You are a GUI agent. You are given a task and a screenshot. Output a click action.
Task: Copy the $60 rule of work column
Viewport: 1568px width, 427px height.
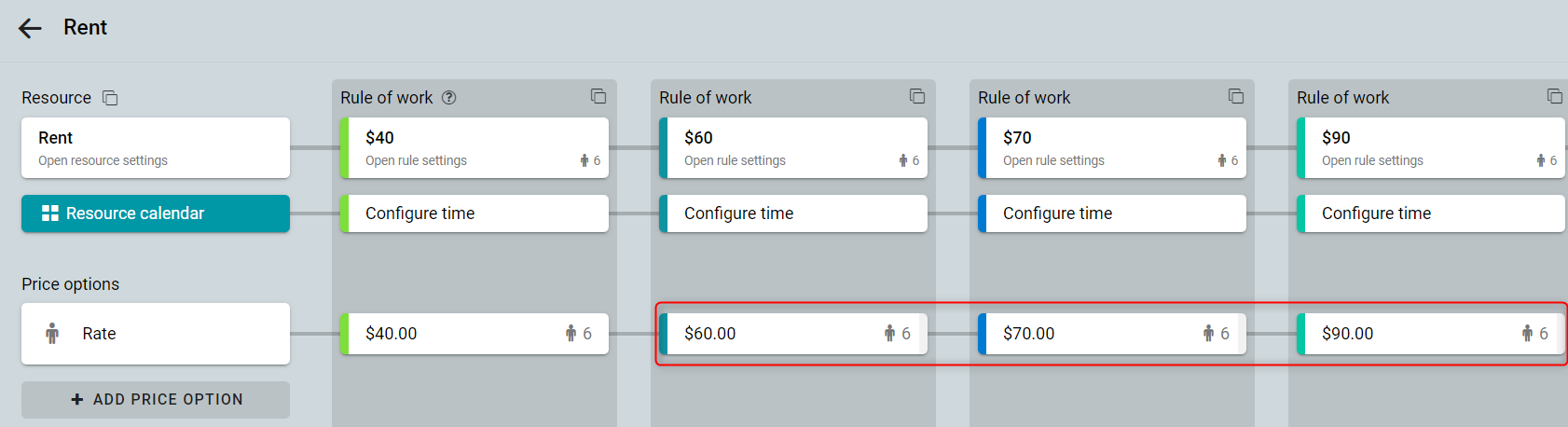[x=917, y=97]
